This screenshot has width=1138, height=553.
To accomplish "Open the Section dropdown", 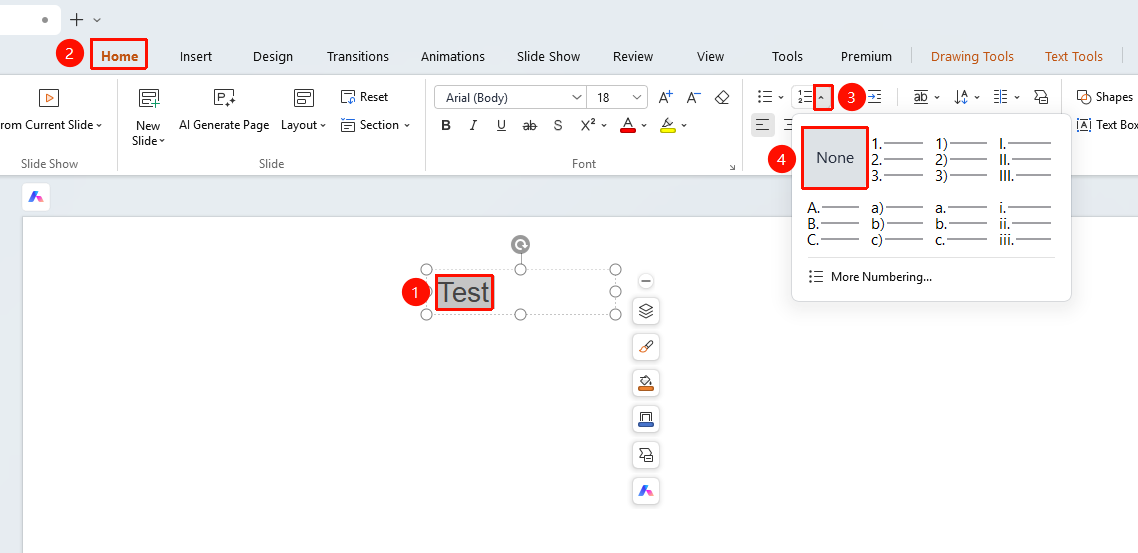I will [375, 125].
